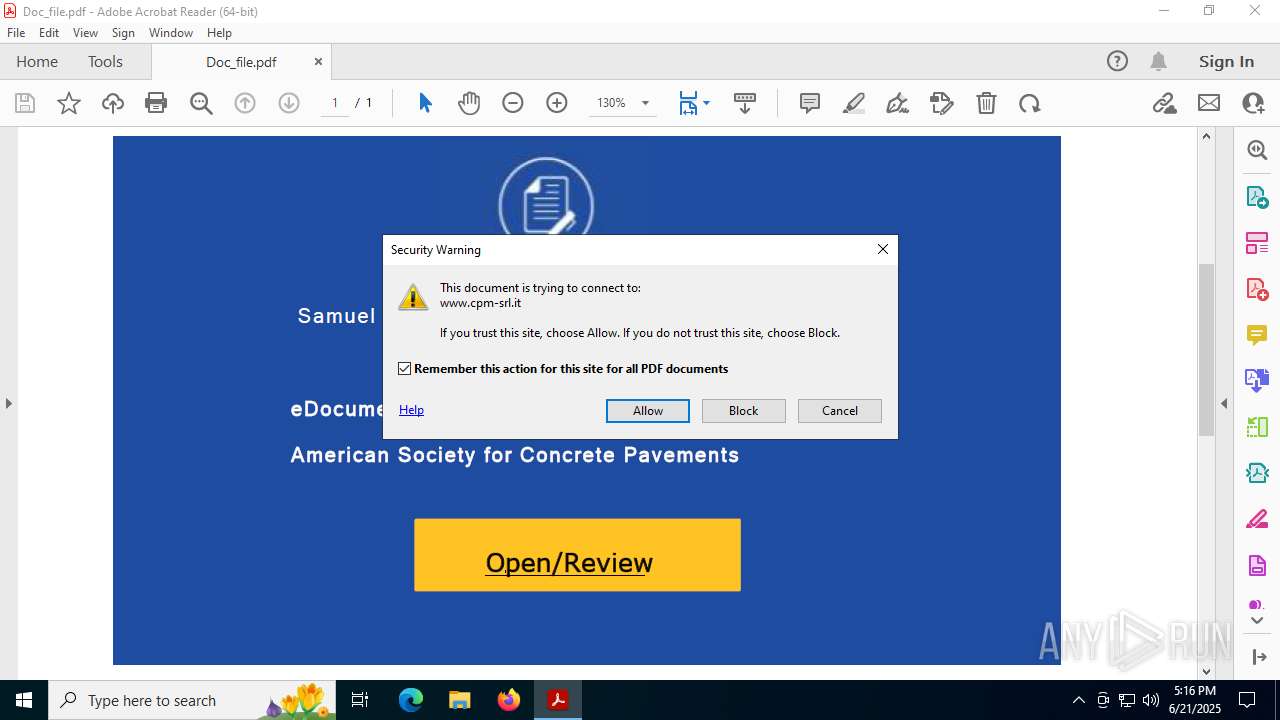This screenshot has width=1280, height=720.
Task: Close the Doc_file.pdf tab
Action: pyautogui.click(x=318, y=61)
